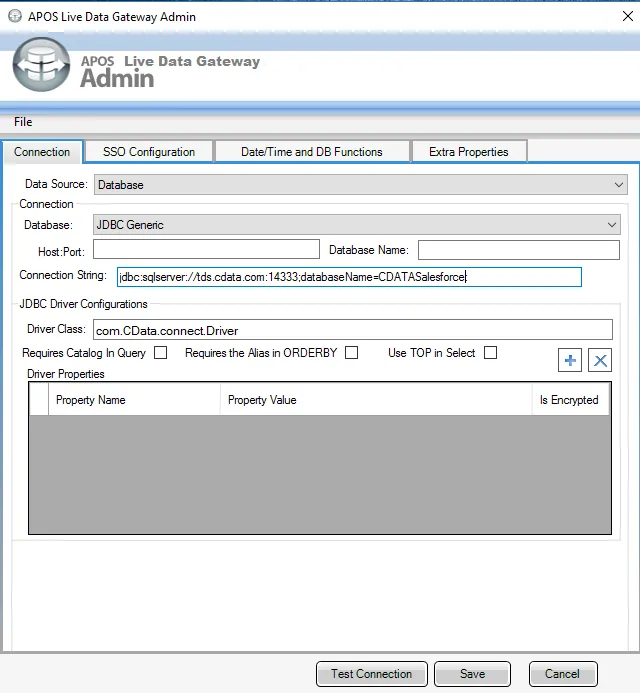640x693 pixels.
Task: Click the title bar application icon
Action: pyautogui.click(x=14, y=16)
